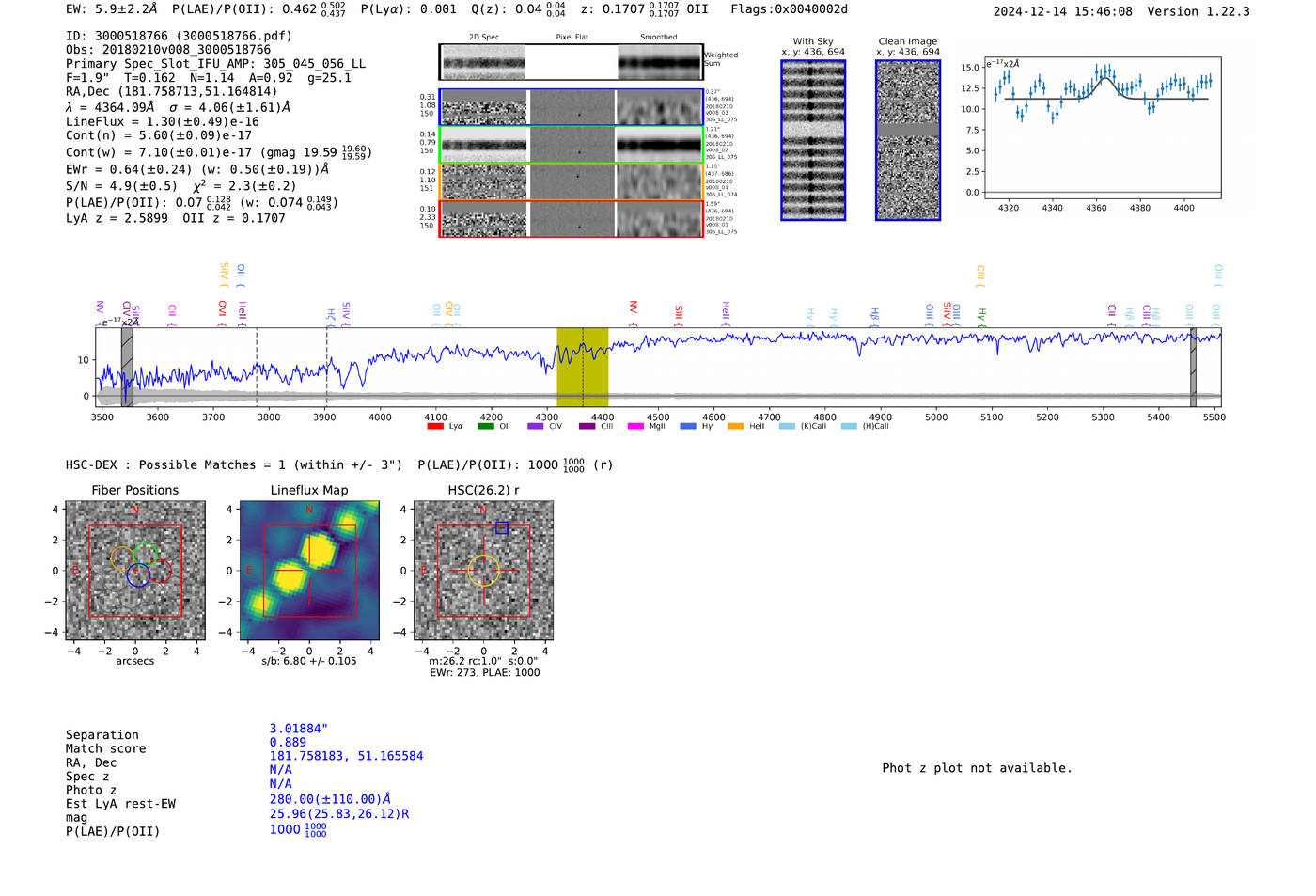Select the red-bordered fiber cutout row
Image resolution: width=1316 pixels, height=896 pixels.
[x=571, y=218]
